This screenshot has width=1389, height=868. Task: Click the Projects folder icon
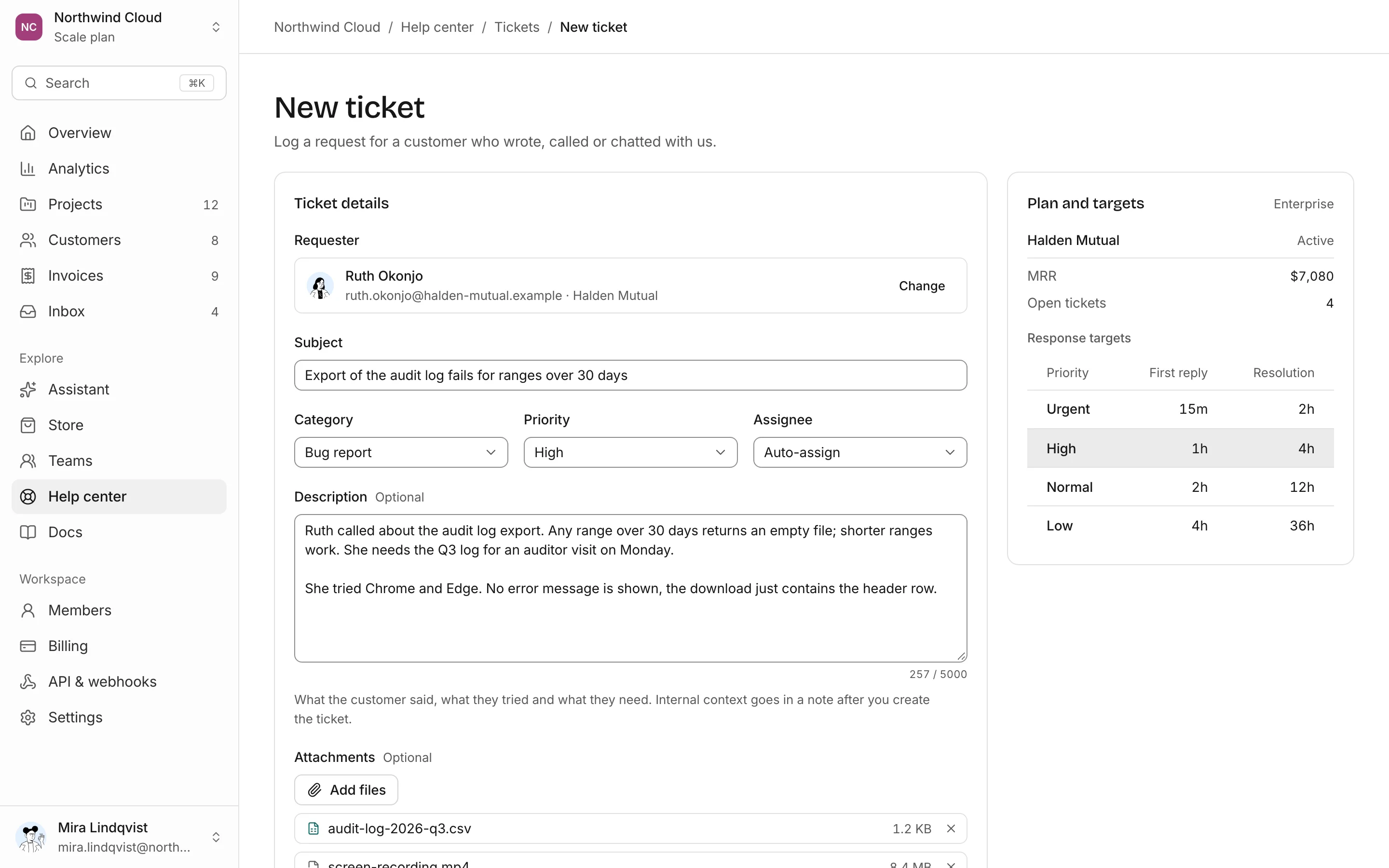(27, 204)
